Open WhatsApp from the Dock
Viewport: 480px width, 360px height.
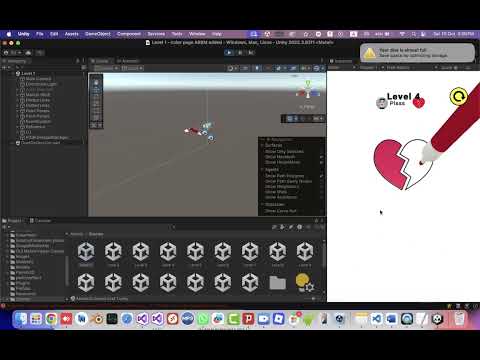[203, 319]
